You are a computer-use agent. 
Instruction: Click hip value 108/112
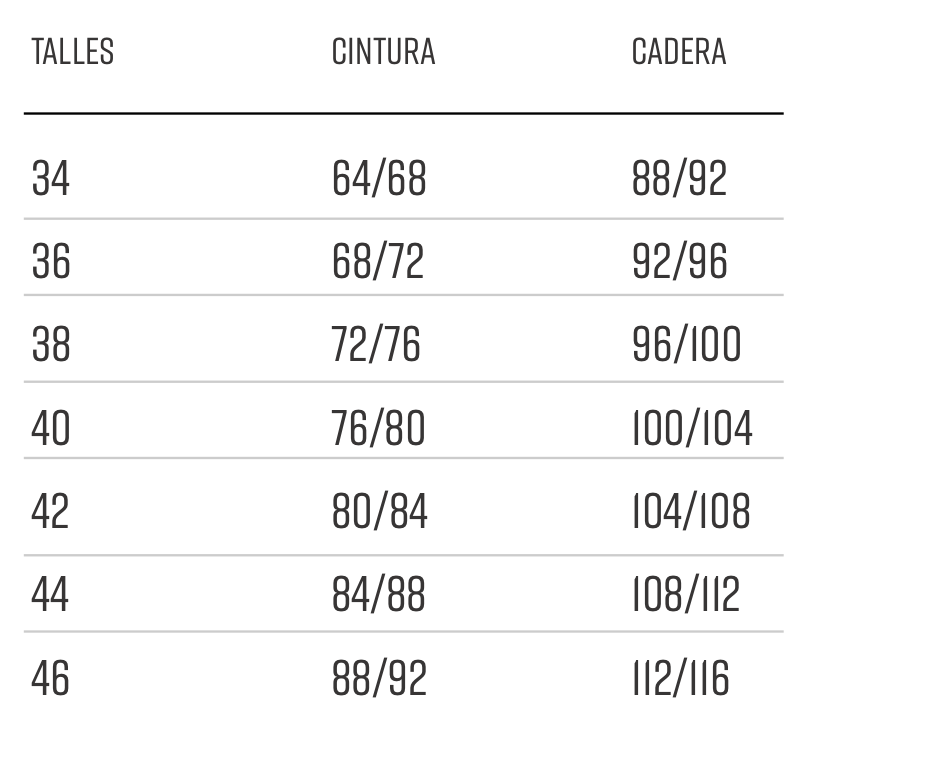click(686, 594)
